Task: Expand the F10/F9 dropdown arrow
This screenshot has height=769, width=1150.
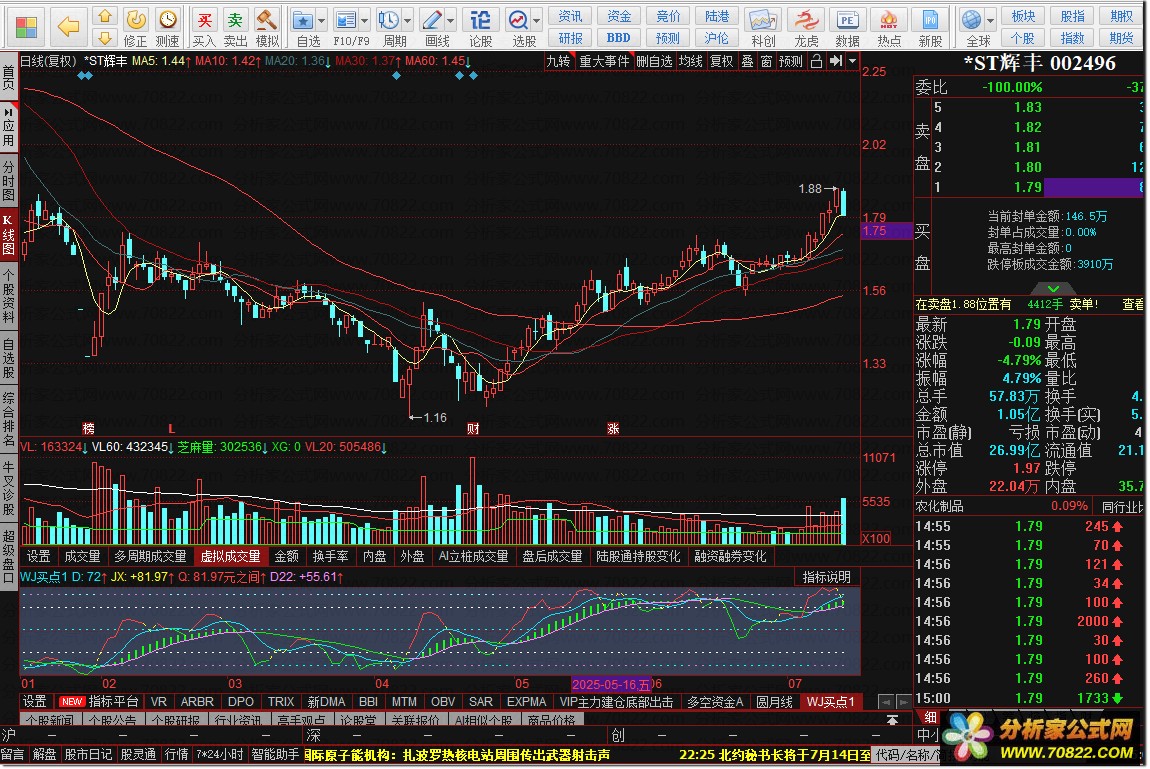Action: tap(364, 21)
